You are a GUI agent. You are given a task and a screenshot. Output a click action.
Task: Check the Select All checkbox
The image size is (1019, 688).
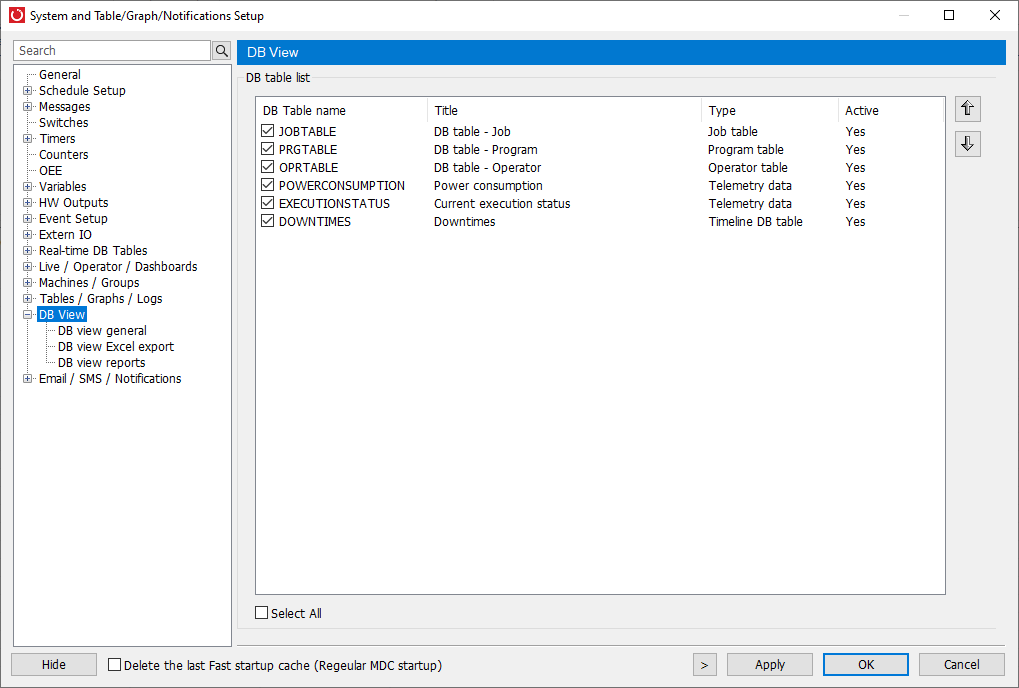261,613
